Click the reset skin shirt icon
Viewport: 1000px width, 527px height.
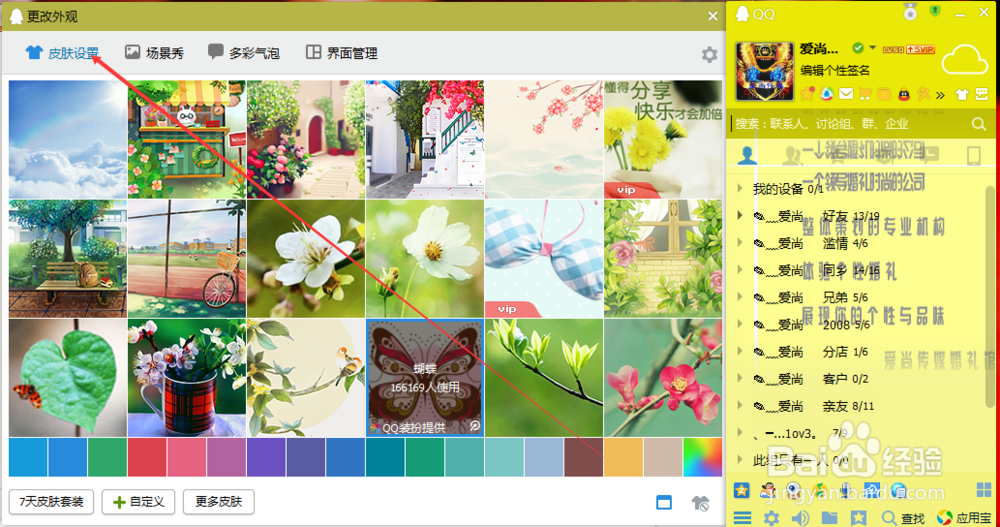[x=700, y=503]
